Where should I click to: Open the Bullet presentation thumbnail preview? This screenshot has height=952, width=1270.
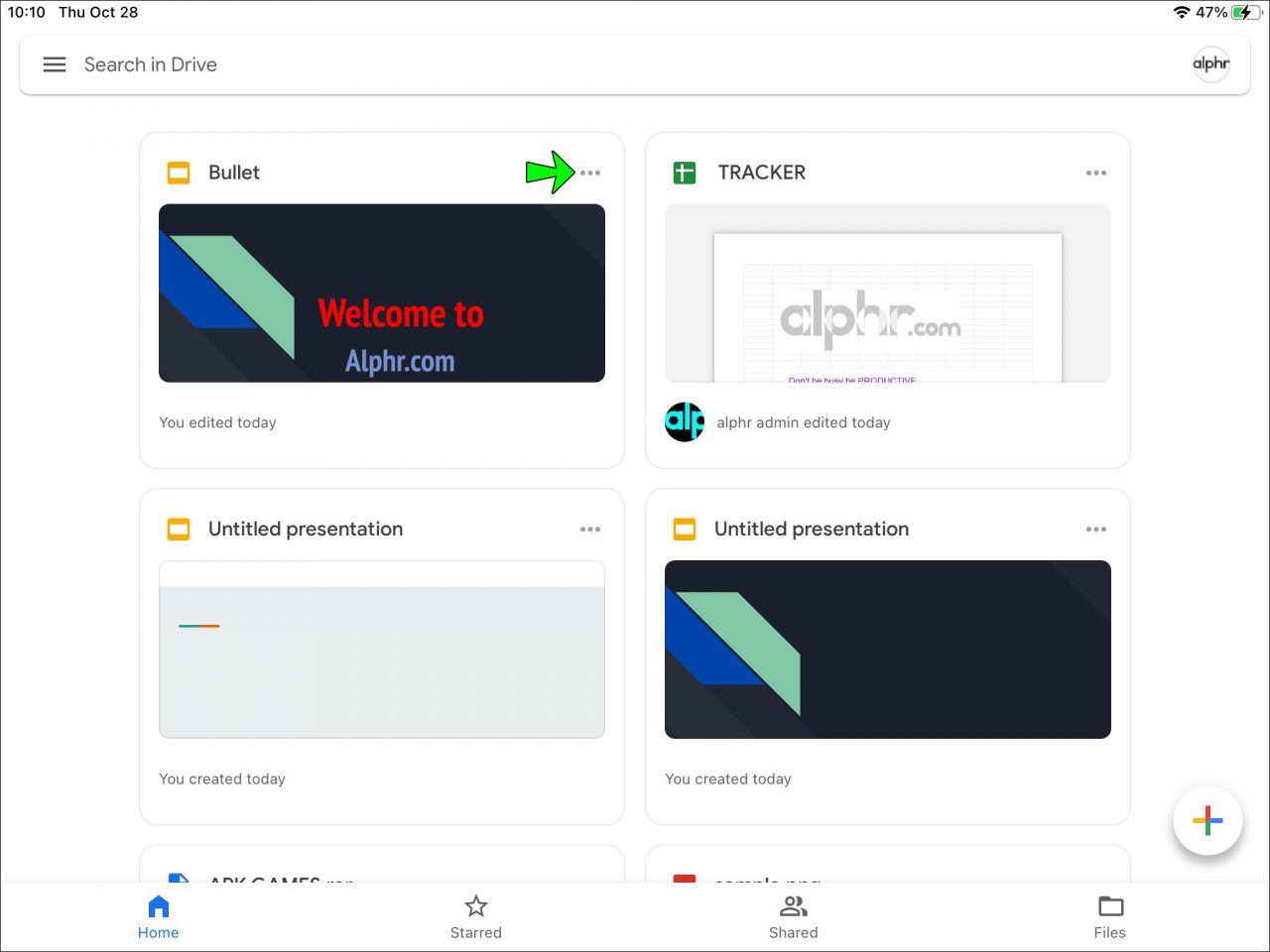click(381, 293)
